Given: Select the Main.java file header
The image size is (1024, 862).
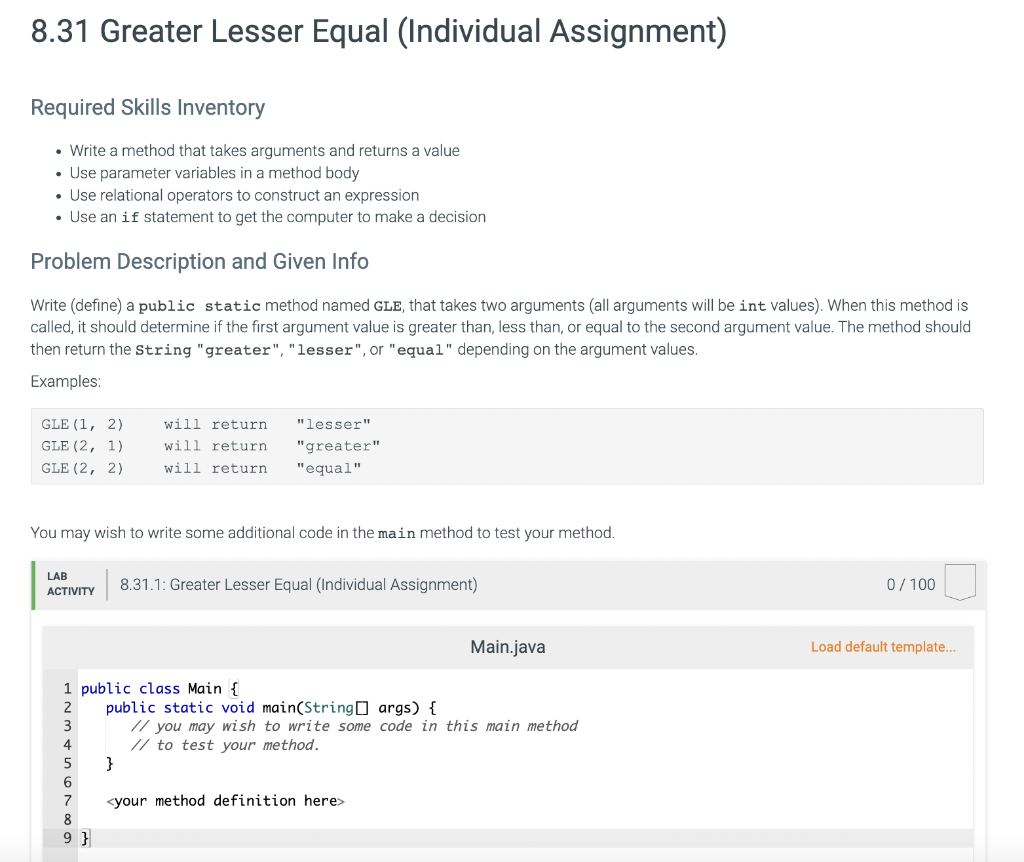Looking at the screenshot, I should click(507, 647).
